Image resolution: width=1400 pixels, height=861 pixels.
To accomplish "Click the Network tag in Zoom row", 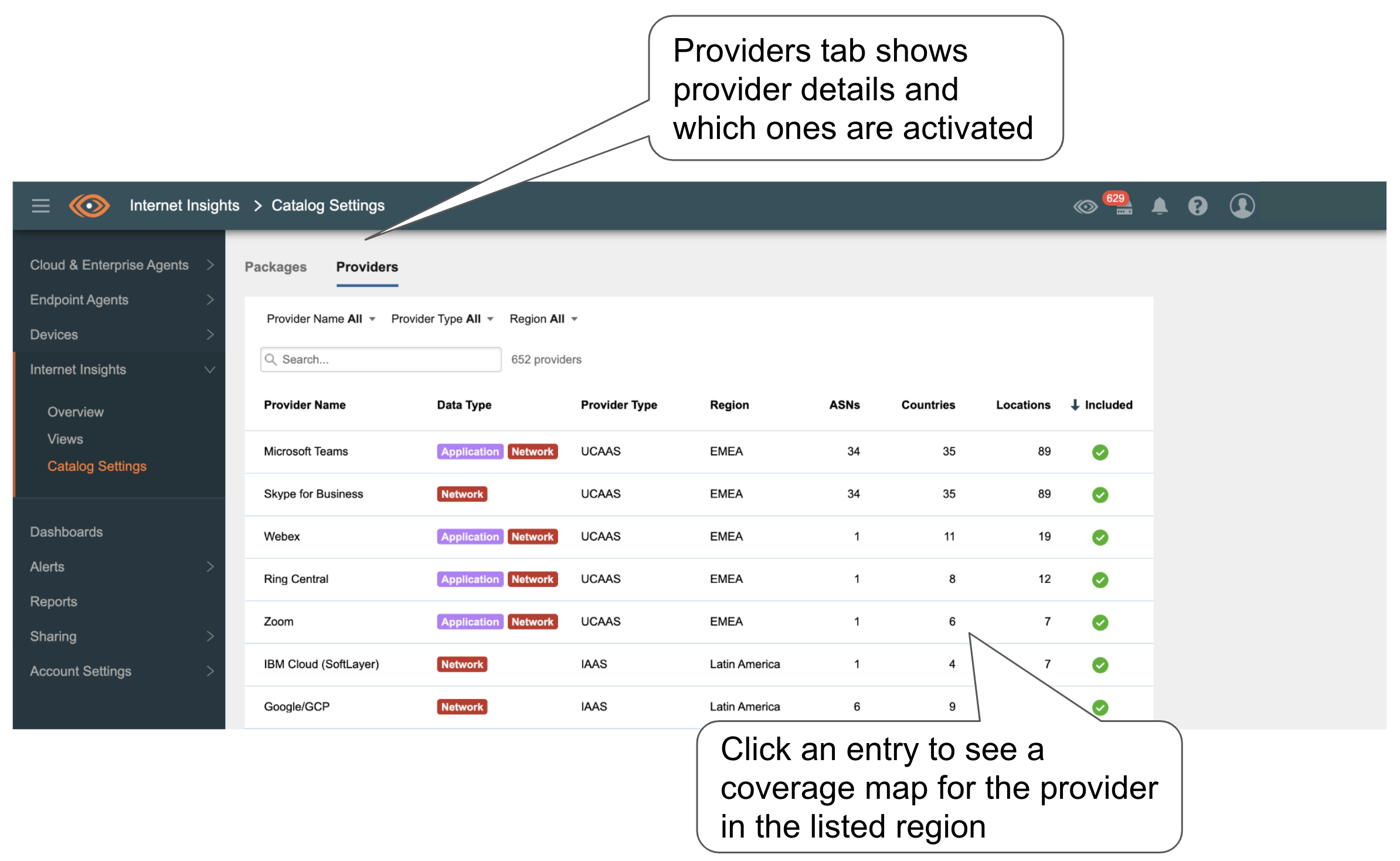I will pyautogui.click(x=532, y=622).
